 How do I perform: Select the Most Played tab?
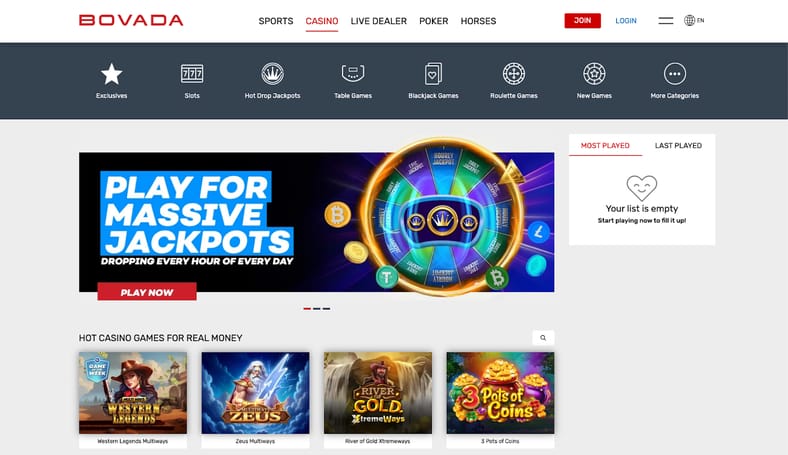(x=605, y=145)
